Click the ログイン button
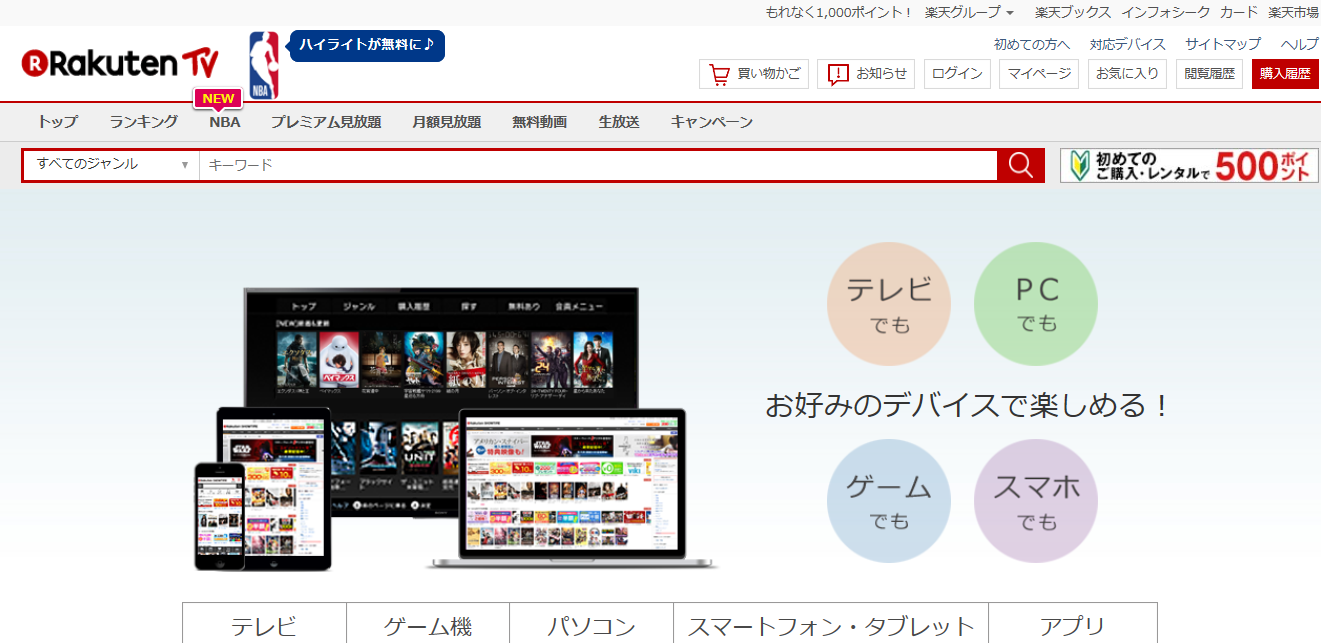 coord(957,74)
